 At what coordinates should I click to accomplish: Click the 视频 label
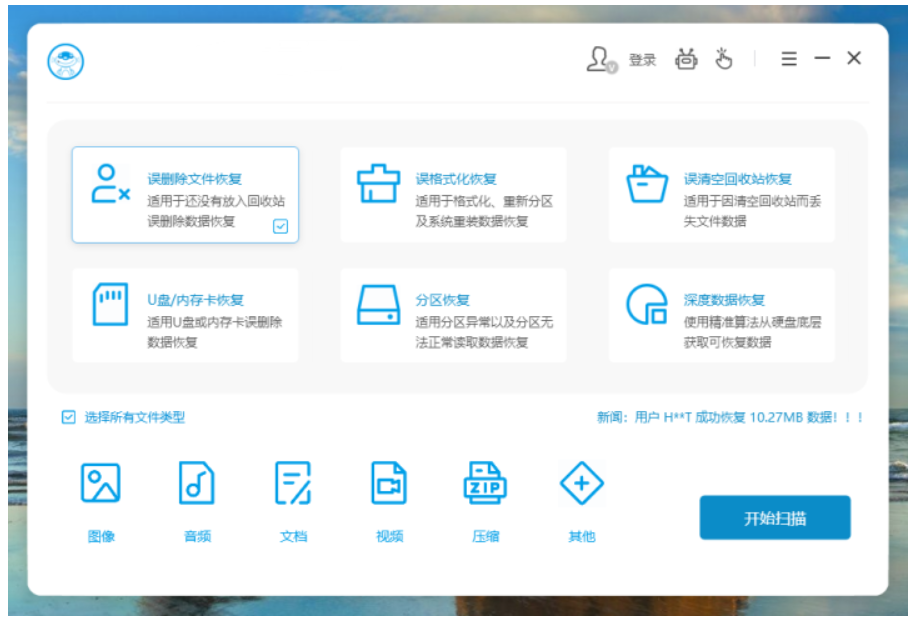(x=390, y=536)
